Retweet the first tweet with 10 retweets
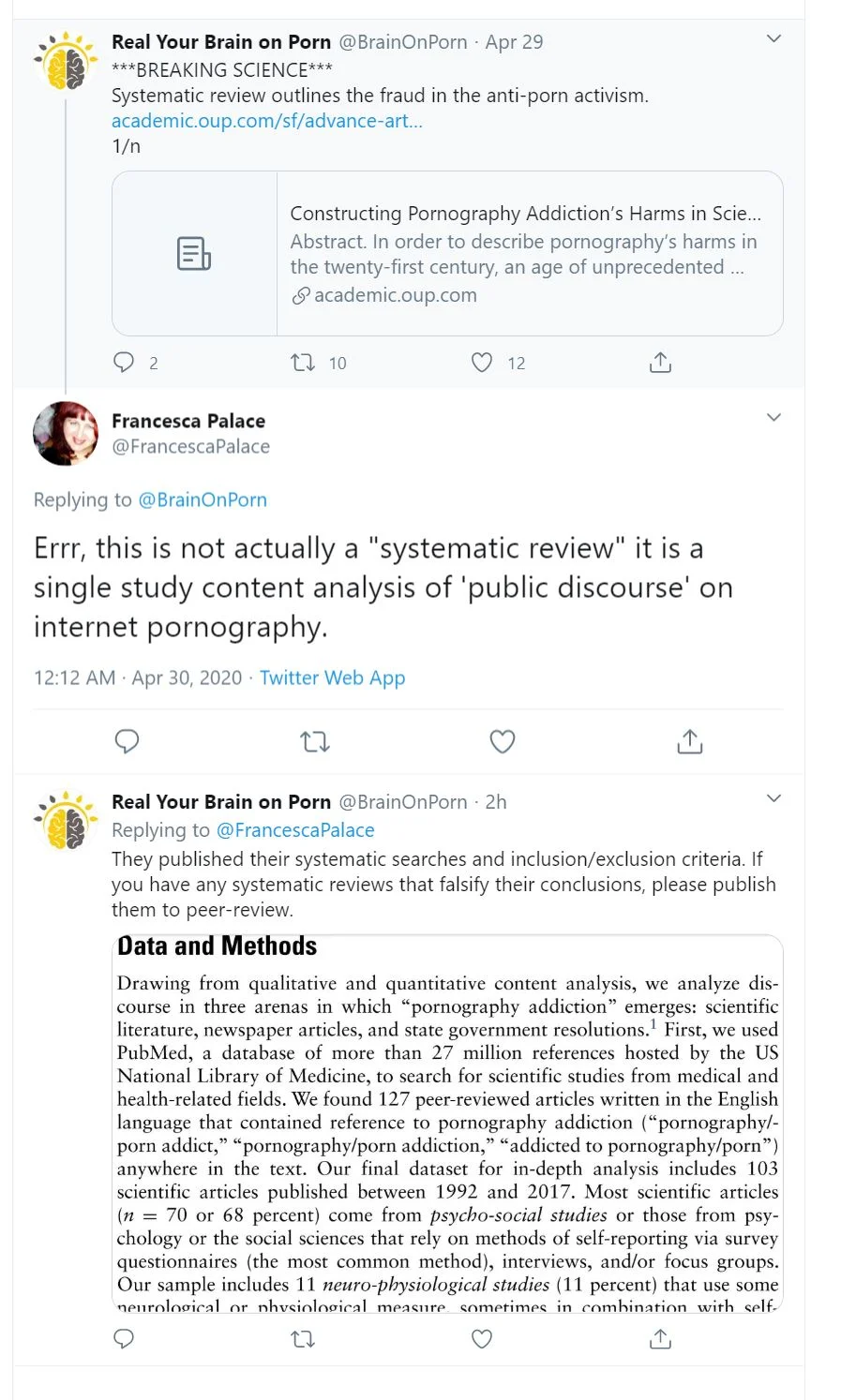 click(x=303, y=363)
